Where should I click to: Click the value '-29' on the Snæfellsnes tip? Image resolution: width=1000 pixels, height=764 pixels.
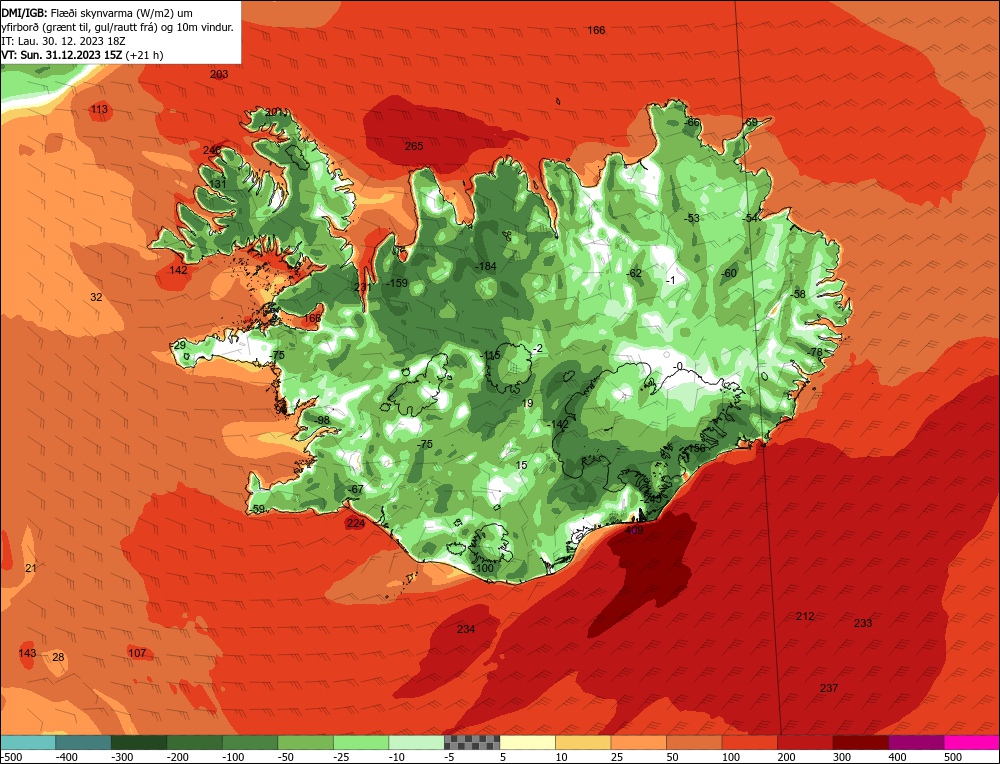(x=177, y=345)
